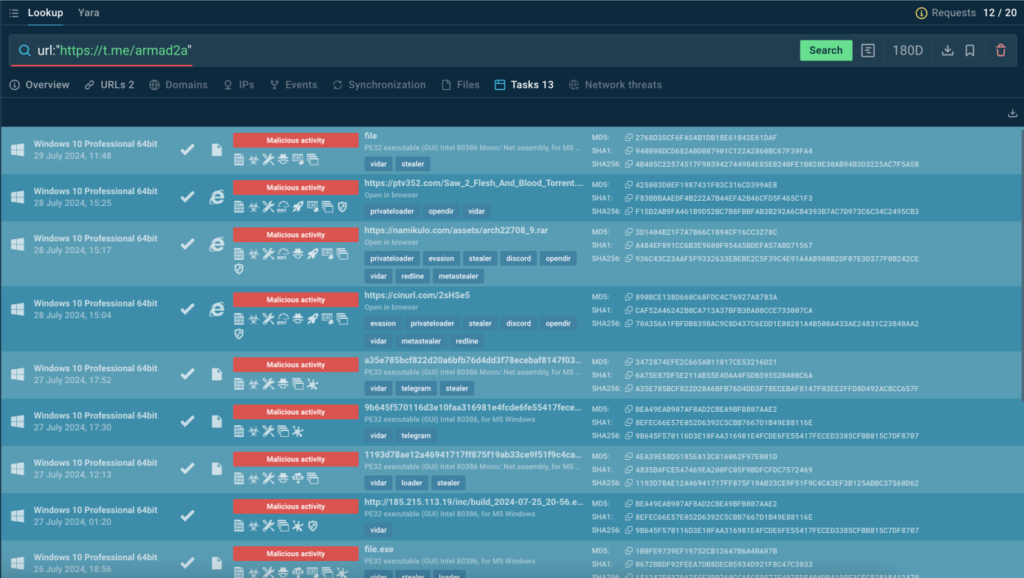This screenshot has width=1024, height=578.
Task: Click the export icon above results table
Action: 1012,114
